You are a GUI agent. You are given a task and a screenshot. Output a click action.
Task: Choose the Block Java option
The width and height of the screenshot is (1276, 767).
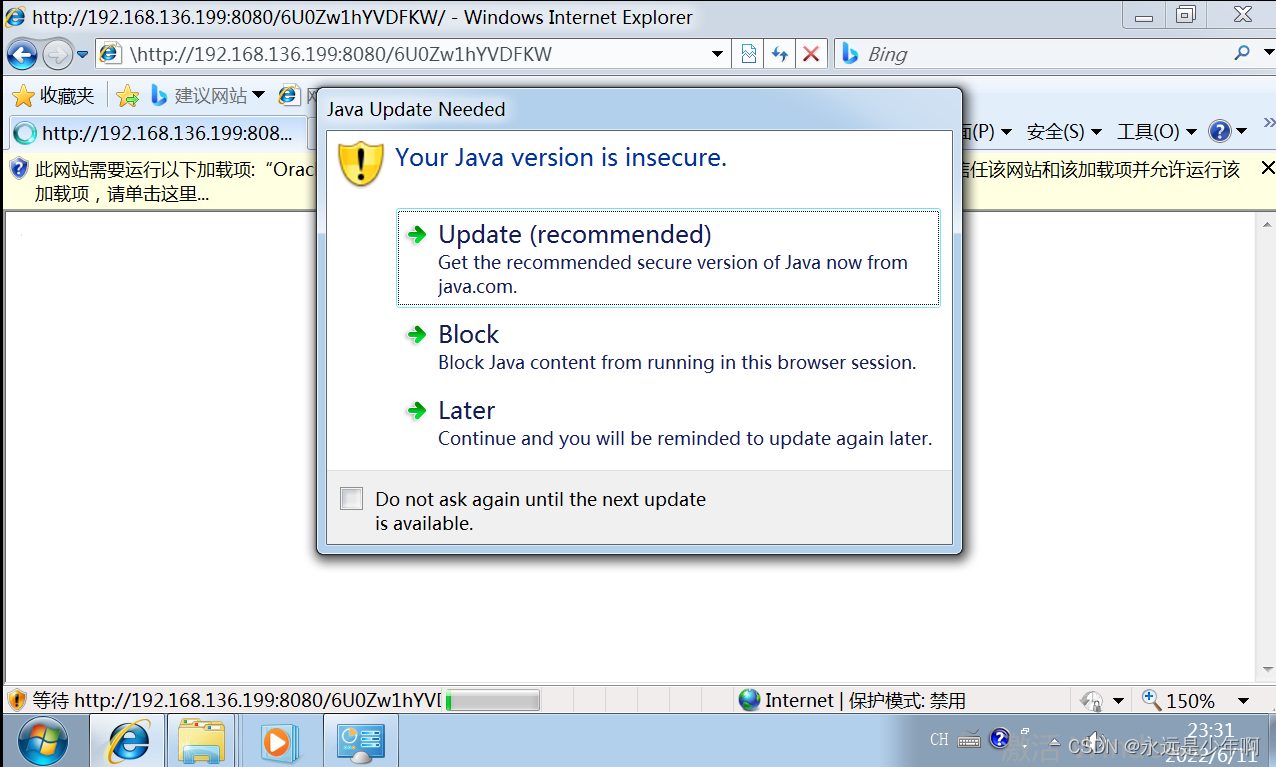(668, 347)
